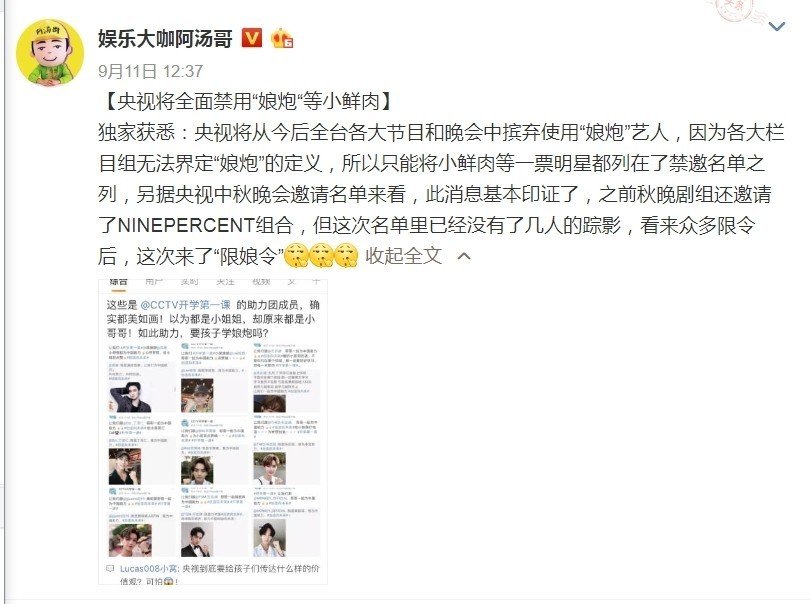Open the post options chevron menu
Viewport: 810px width, 604px height.
(777, 26)
